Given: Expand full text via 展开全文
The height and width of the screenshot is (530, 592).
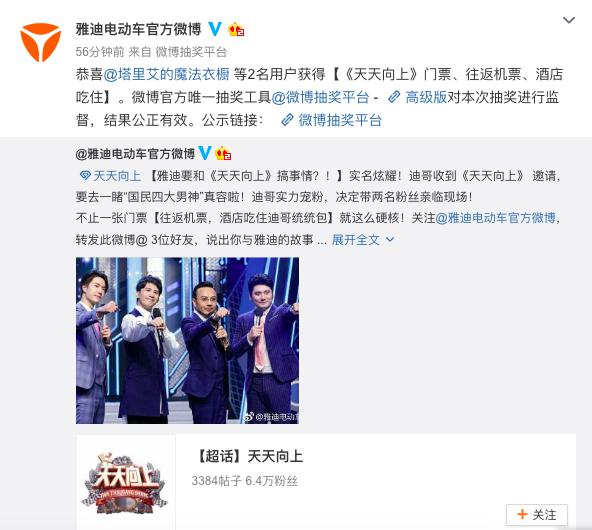Looking at the screenshot, I should (x=356, y=240).
